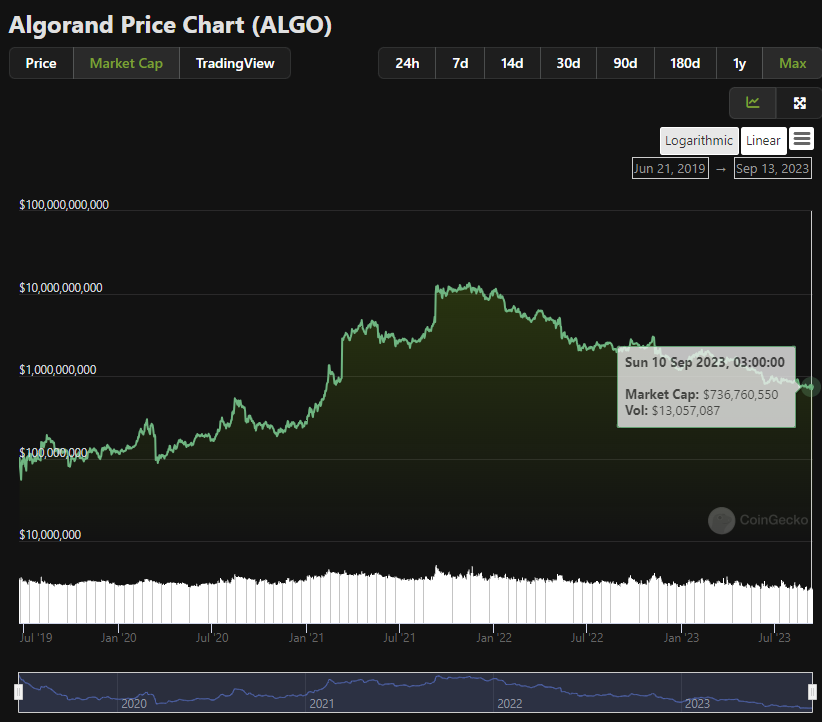Click the Vol $13,057,087 tooltip value
Screen dimensions: 822x722
point(686,411)
